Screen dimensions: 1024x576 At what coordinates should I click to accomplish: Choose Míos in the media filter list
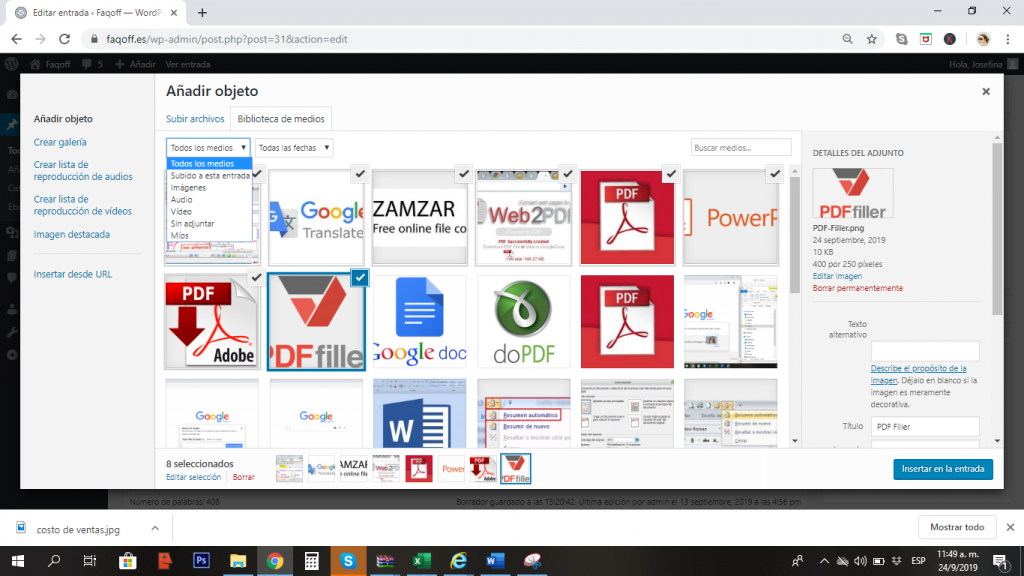209,235
